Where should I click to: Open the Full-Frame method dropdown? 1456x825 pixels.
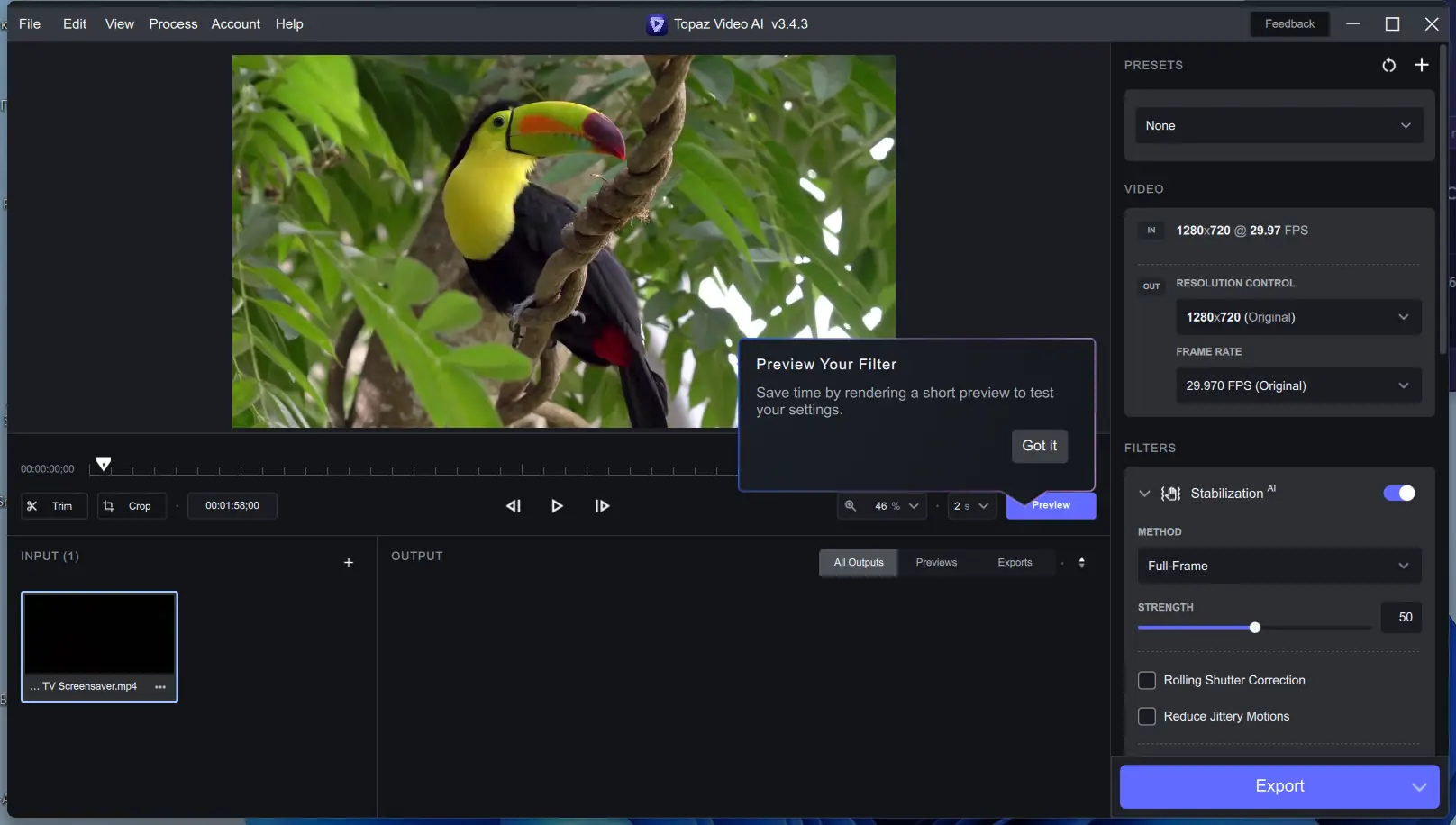click(1279, 566)
